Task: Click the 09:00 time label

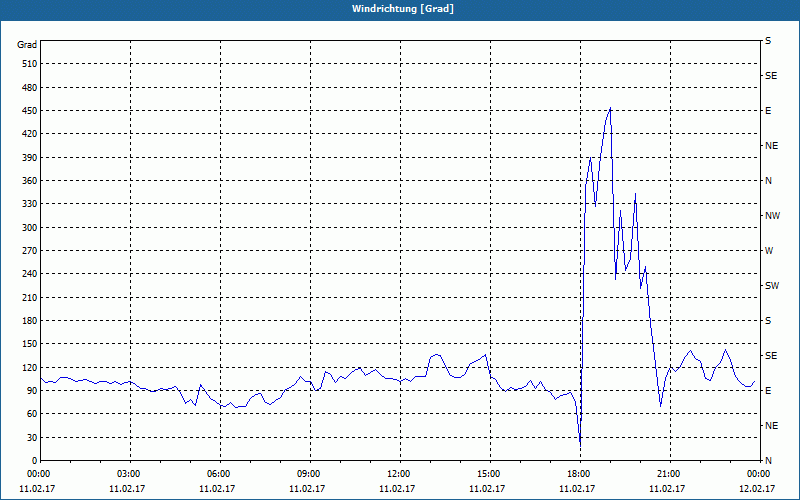Action: (x=310, y=474)
